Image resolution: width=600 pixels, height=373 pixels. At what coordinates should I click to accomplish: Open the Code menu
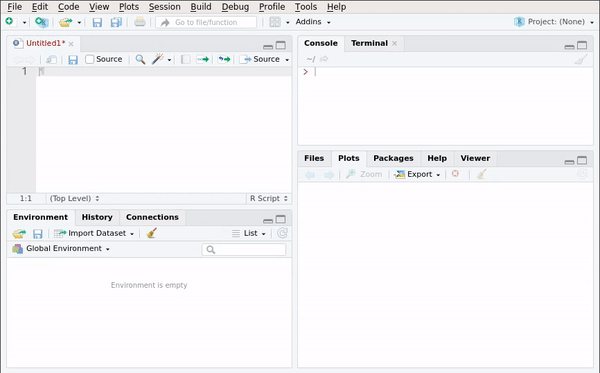click(68, 7)
